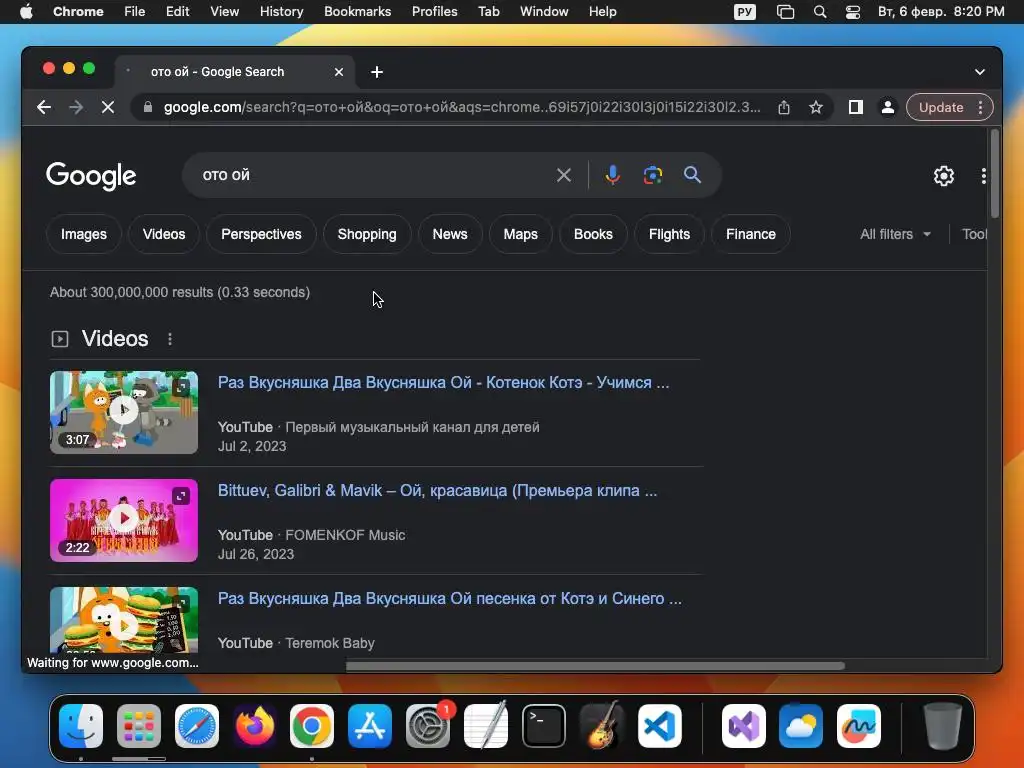Screen dimensions: 1024x768
Task: Switch keyboard input source РУ
Action: point(744,12)
